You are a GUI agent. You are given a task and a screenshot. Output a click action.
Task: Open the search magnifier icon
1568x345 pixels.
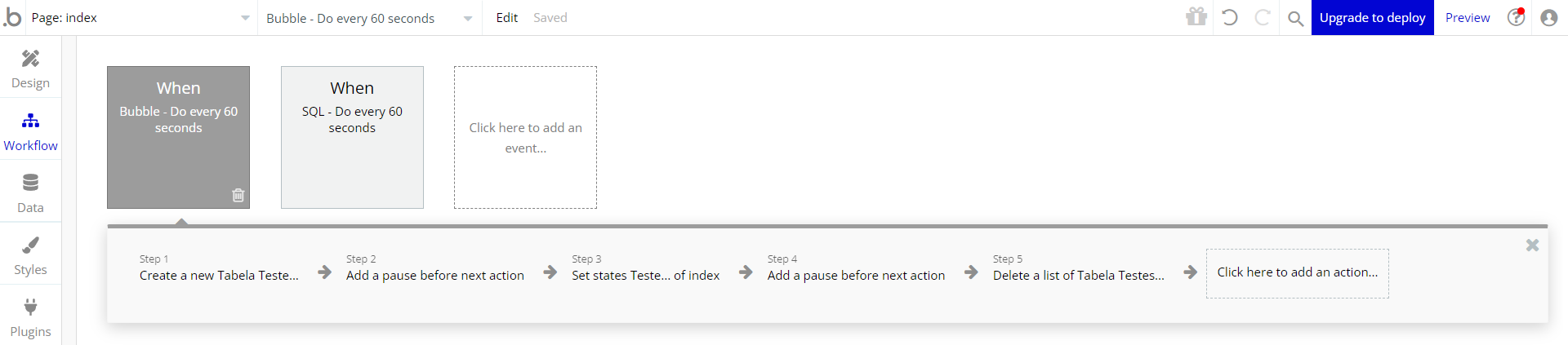click(1295, 18)
